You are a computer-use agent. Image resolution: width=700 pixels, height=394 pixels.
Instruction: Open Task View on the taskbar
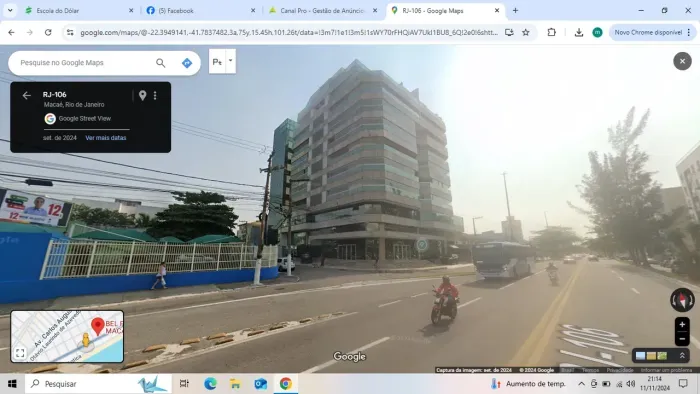184,384
